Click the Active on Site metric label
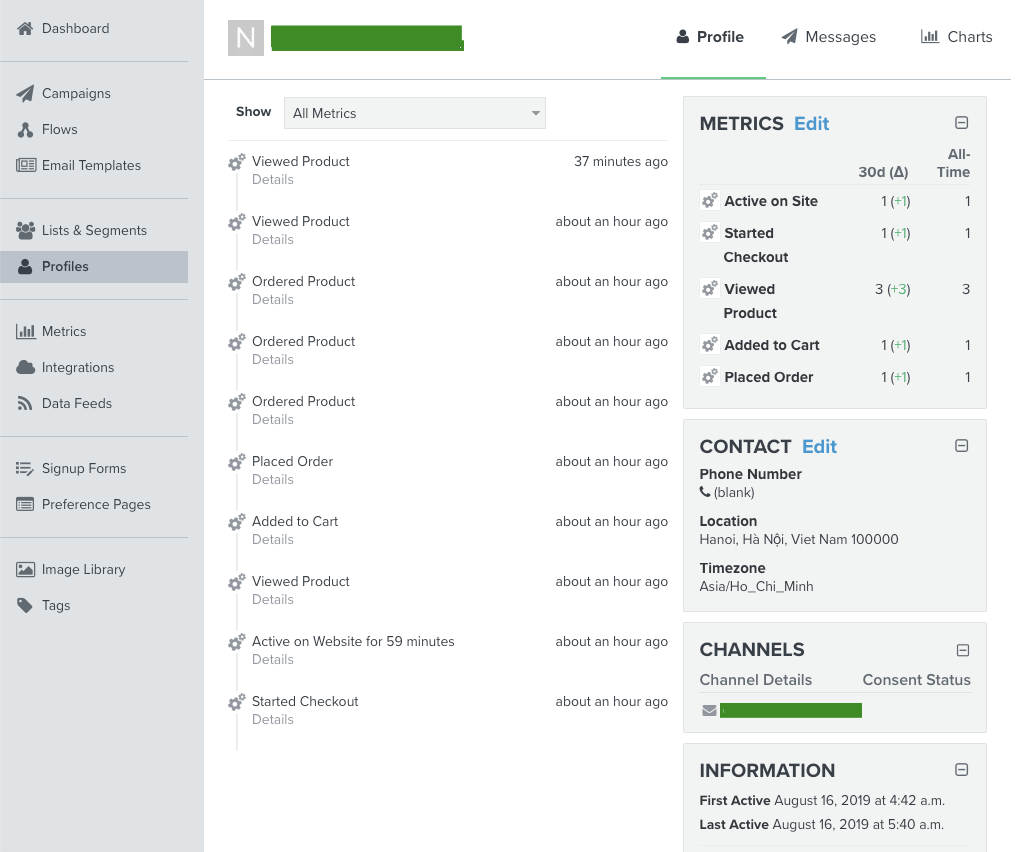Viewport: 1016px width, 852px height. (771, 201)
